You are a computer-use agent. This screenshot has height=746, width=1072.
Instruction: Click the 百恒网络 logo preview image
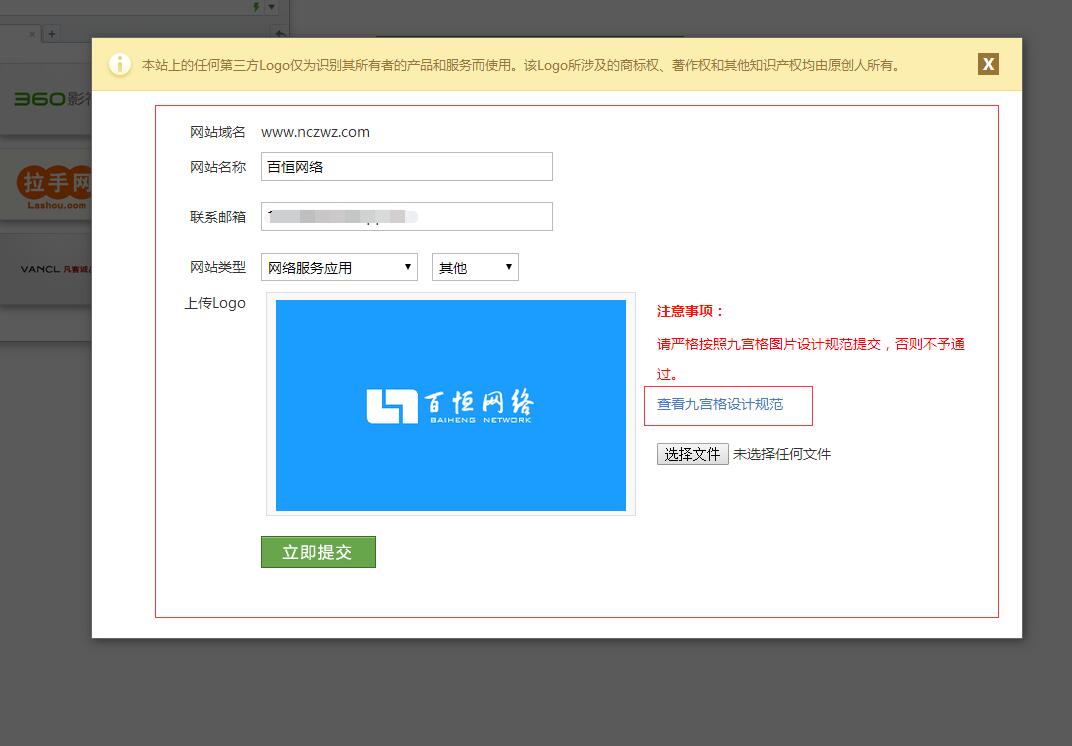(x=451, y=405)
